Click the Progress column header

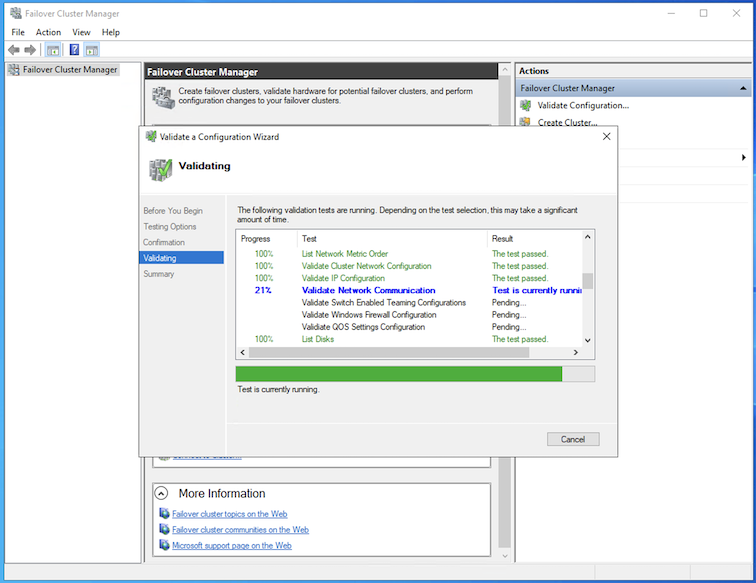267,238
